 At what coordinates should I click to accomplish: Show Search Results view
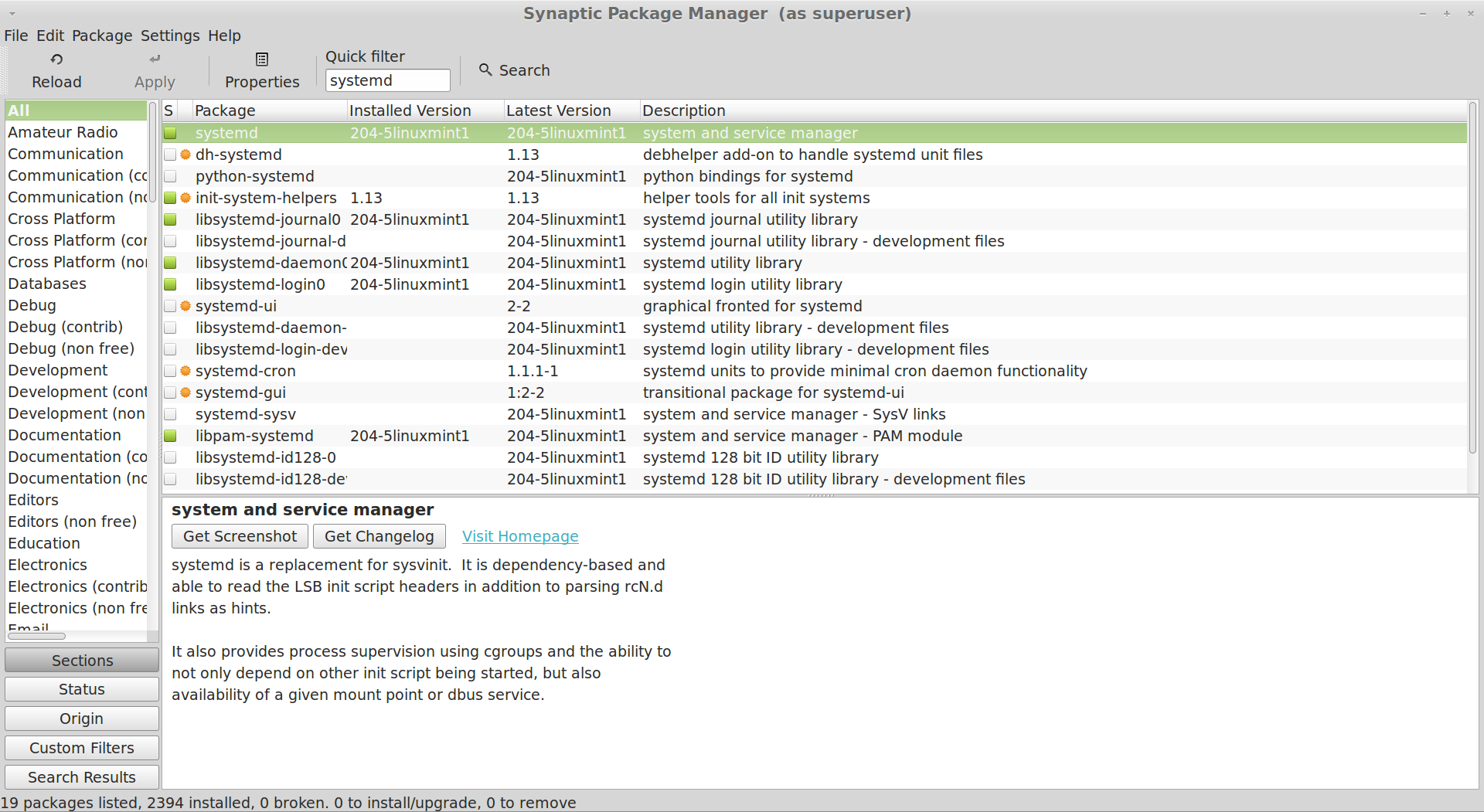(82, 777)
